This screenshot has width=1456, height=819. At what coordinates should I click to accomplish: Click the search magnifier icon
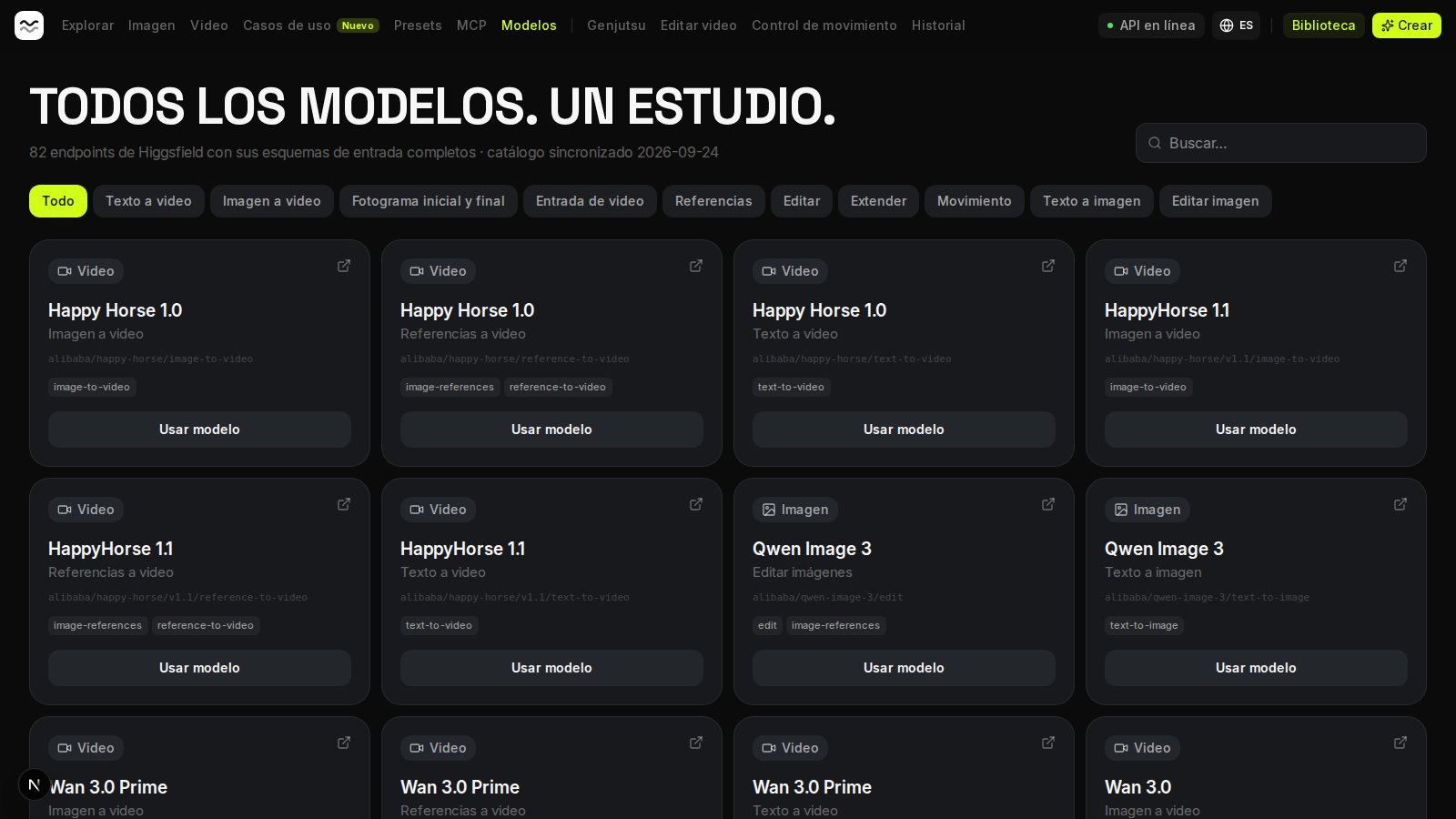point(1155,143)
